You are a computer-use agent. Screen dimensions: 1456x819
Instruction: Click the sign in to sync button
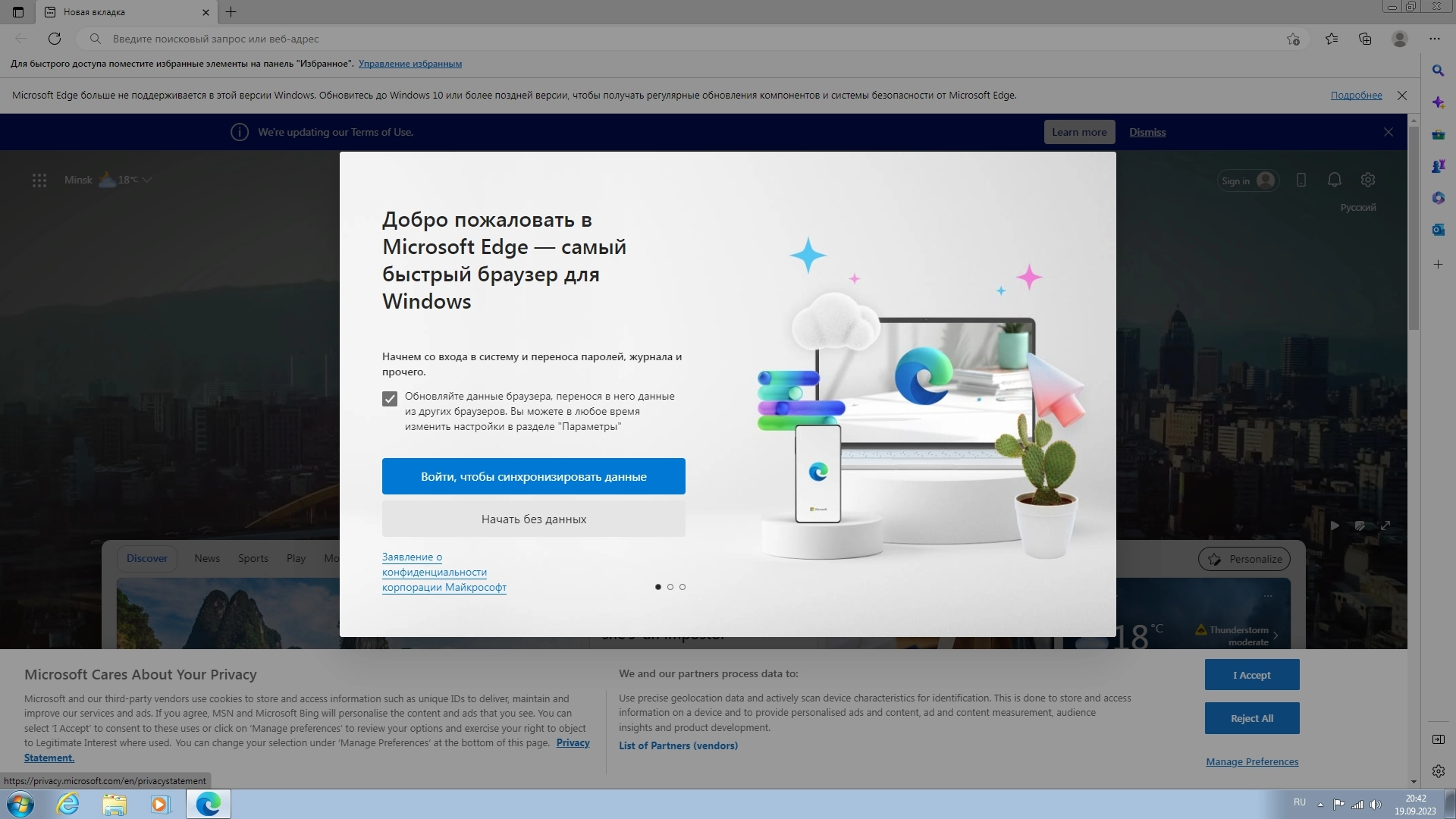[x=533, y=476]
